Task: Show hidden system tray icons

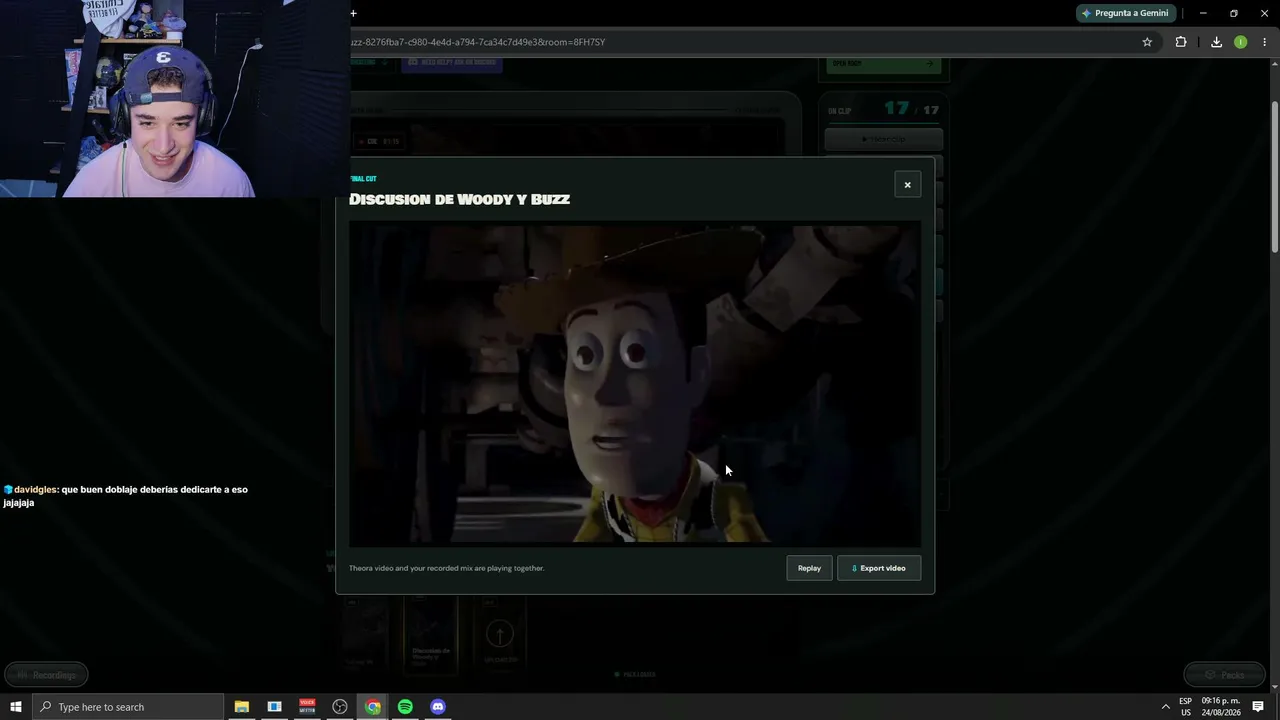Action: [1165, 707]
